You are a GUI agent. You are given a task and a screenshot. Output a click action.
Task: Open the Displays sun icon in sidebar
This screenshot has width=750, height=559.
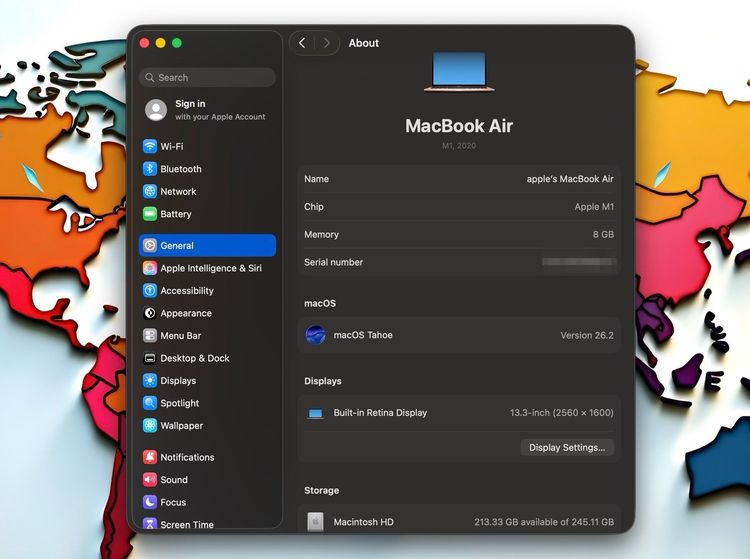pyautogui.click(x=150, y=380)
